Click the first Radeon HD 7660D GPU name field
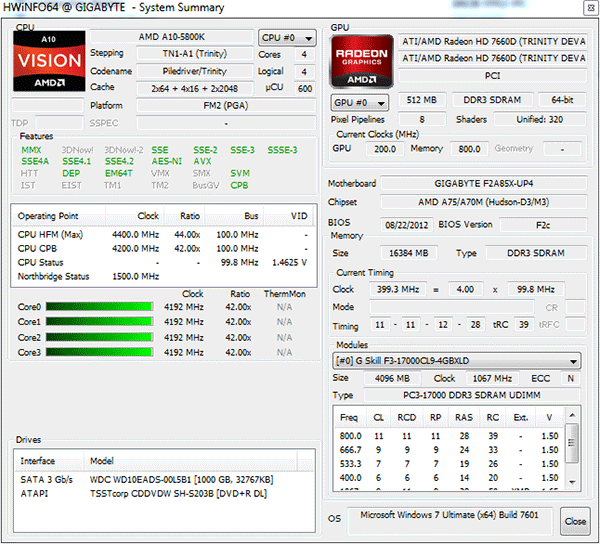 (493, 41)
